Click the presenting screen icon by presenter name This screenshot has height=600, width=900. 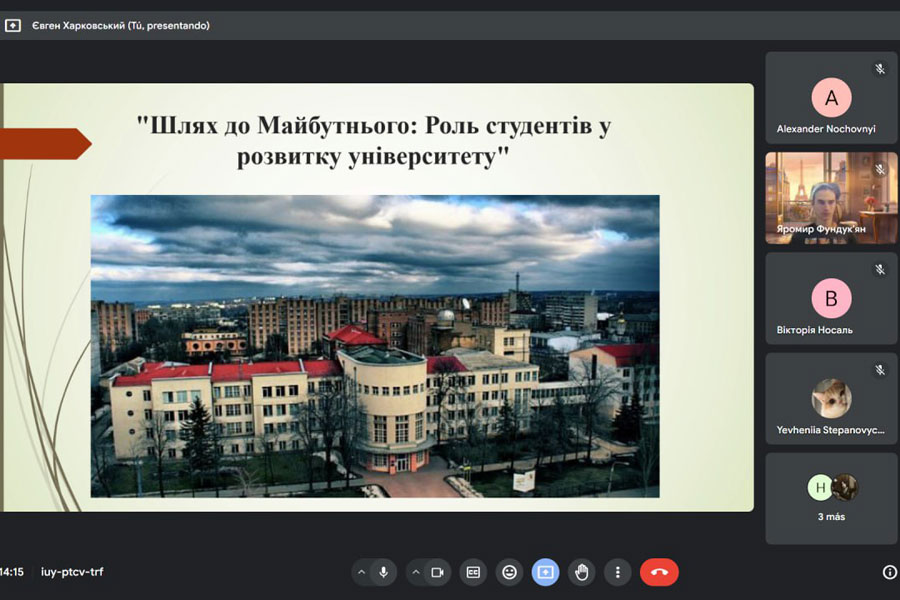click(x=13, y=25)
